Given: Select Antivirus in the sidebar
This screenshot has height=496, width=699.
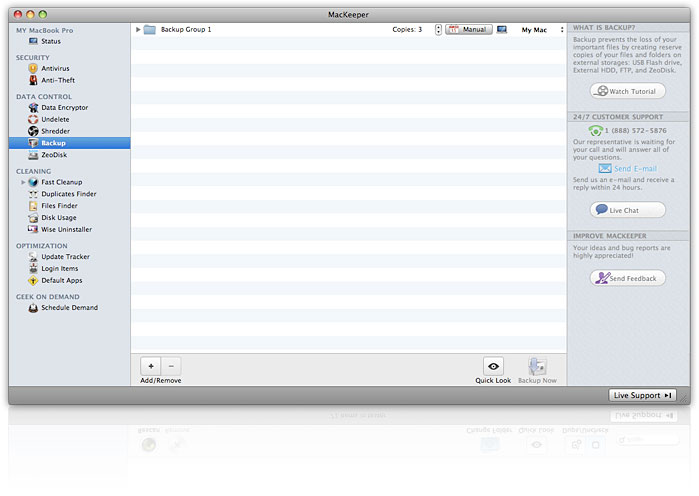Looking at the screenshot, I should [69, 68].
